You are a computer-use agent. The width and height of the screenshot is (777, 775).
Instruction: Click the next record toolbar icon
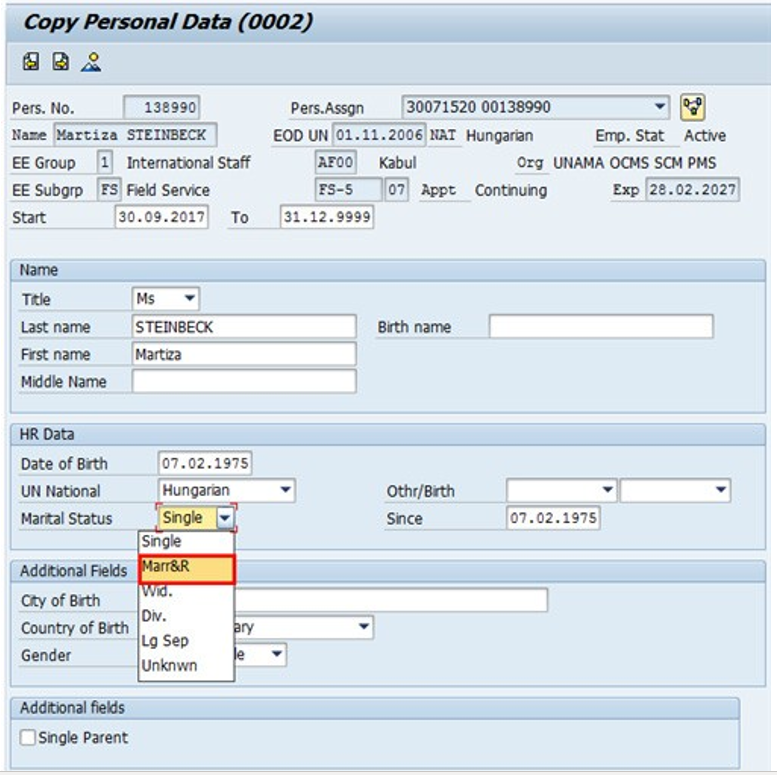[61, 62]
